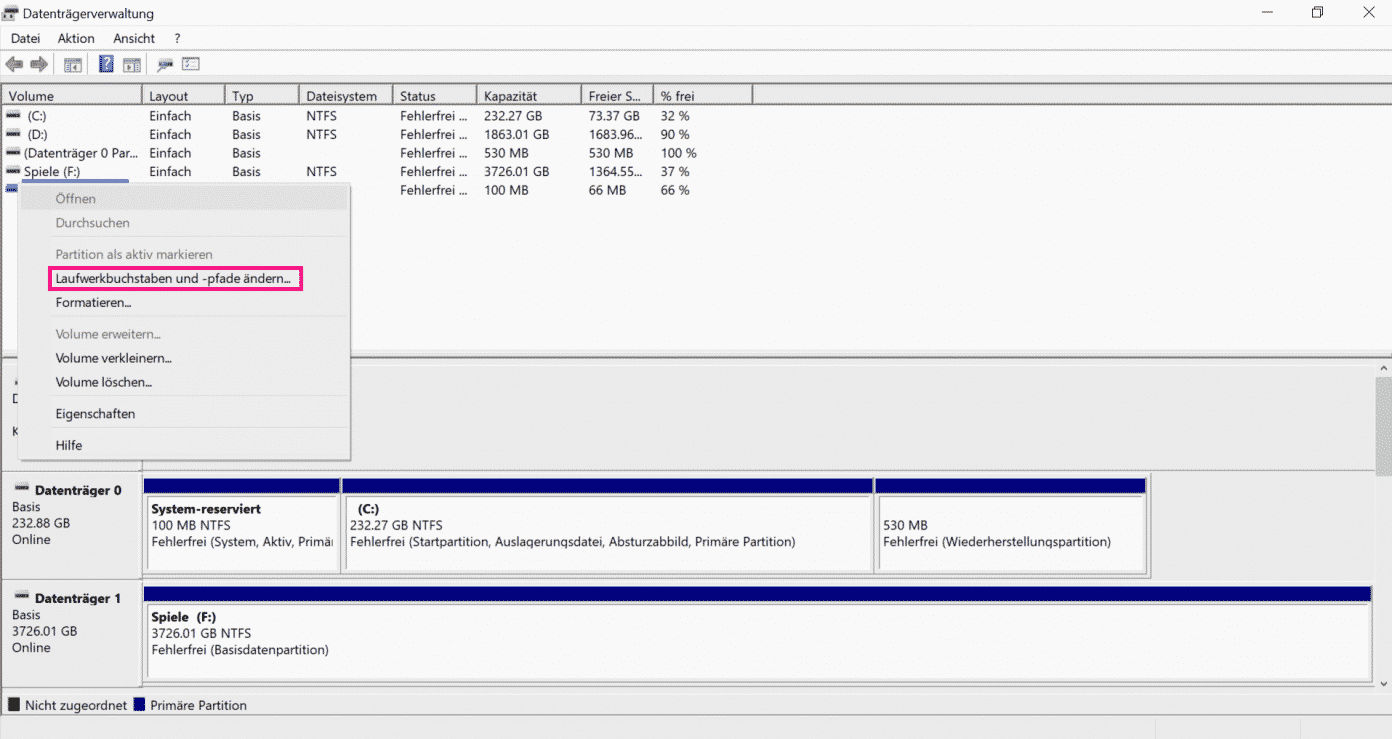The image size is (1392, 739).
Task: Select 'Formatieren...' in the context menu
Action: [x=93, y=302]
